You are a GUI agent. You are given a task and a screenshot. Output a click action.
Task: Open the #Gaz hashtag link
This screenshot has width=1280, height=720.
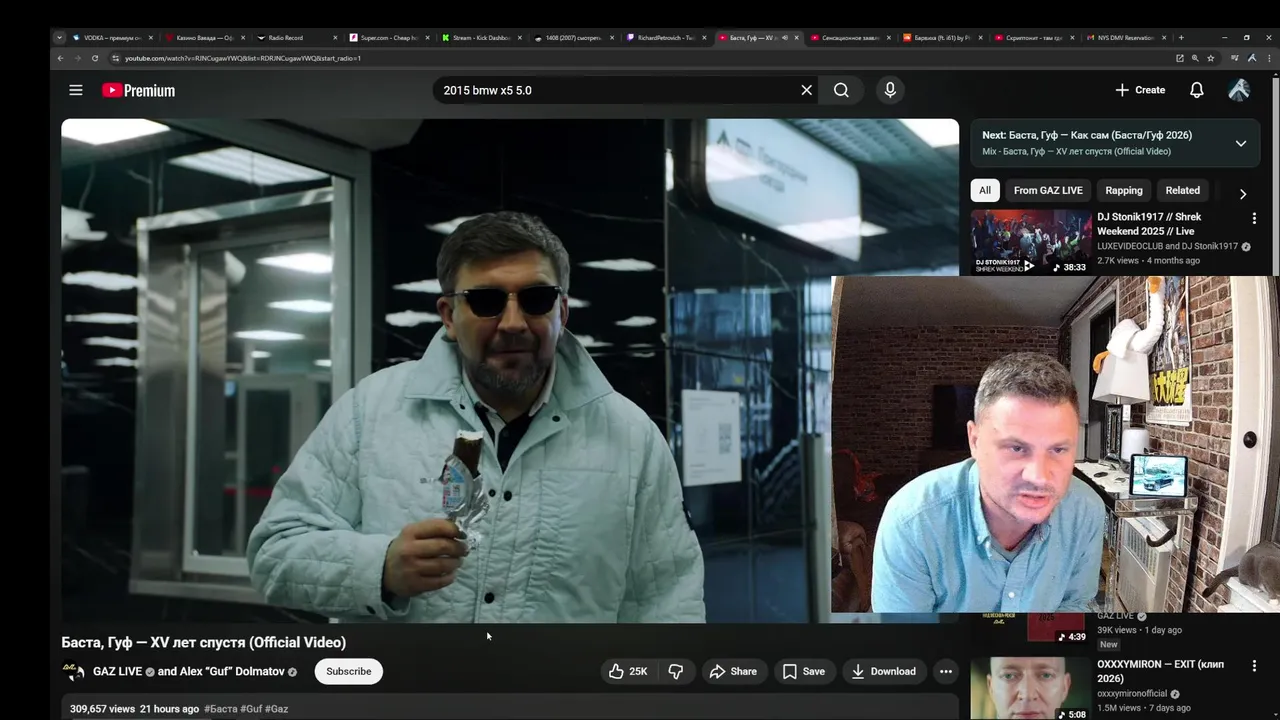point(276,709)
